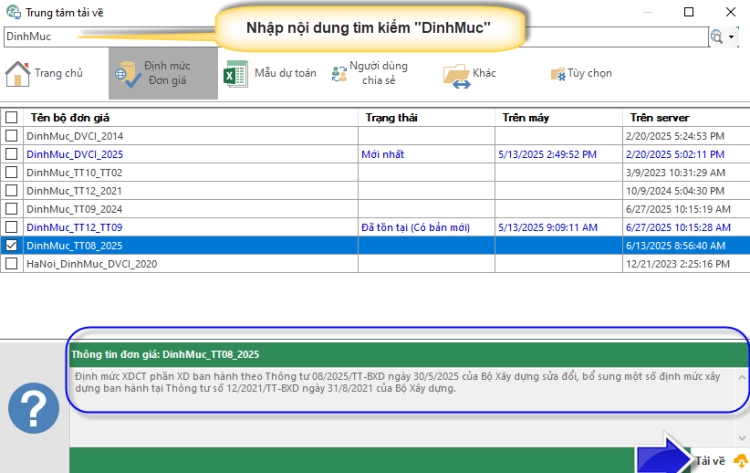The width and height of the screenshot is (750, 473).
Task: Click the Tùy chọn settings icon
Action: tap(558, 74)
